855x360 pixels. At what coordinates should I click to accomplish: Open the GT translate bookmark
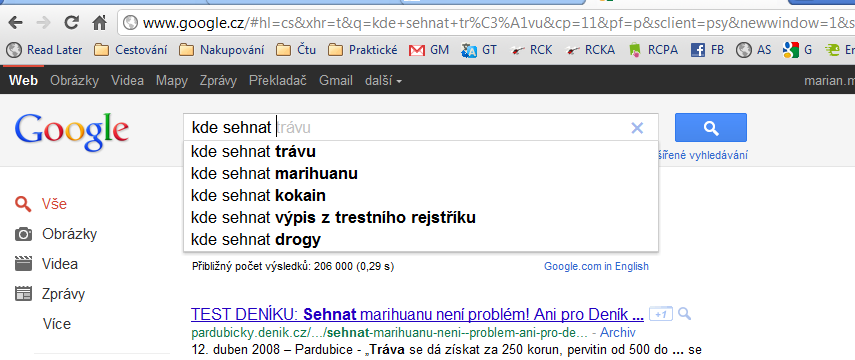[479, 50]
